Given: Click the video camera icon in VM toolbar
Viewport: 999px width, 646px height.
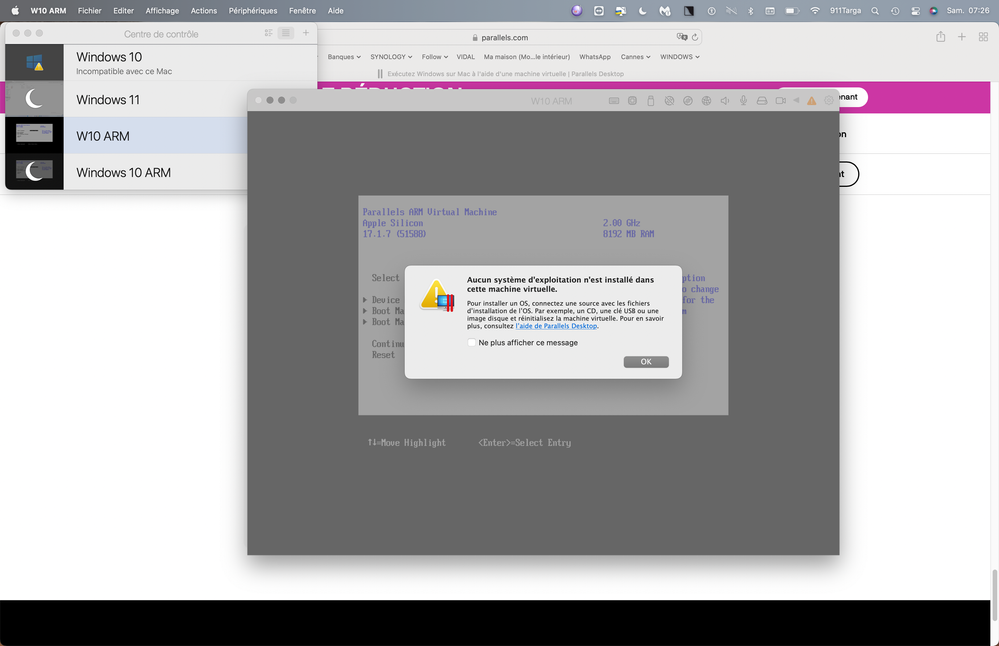Looking at the screenshot, I should (780, 100).
